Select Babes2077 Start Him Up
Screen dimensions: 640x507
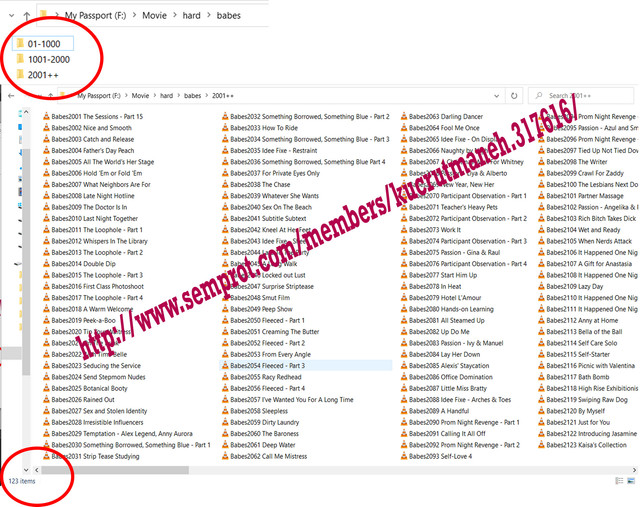pos(439,275)
